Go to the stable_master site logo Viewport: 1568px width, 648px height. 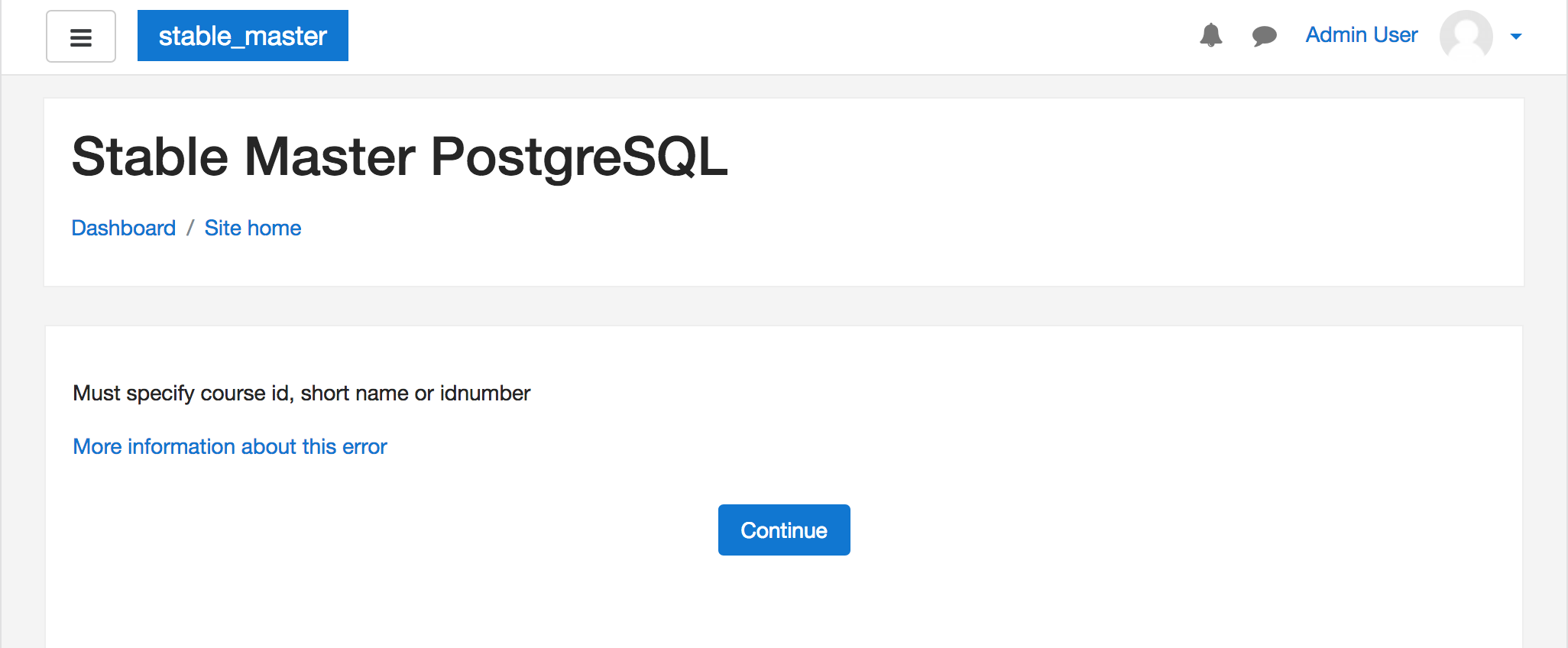pyautogui.click(x=243, y=36)
